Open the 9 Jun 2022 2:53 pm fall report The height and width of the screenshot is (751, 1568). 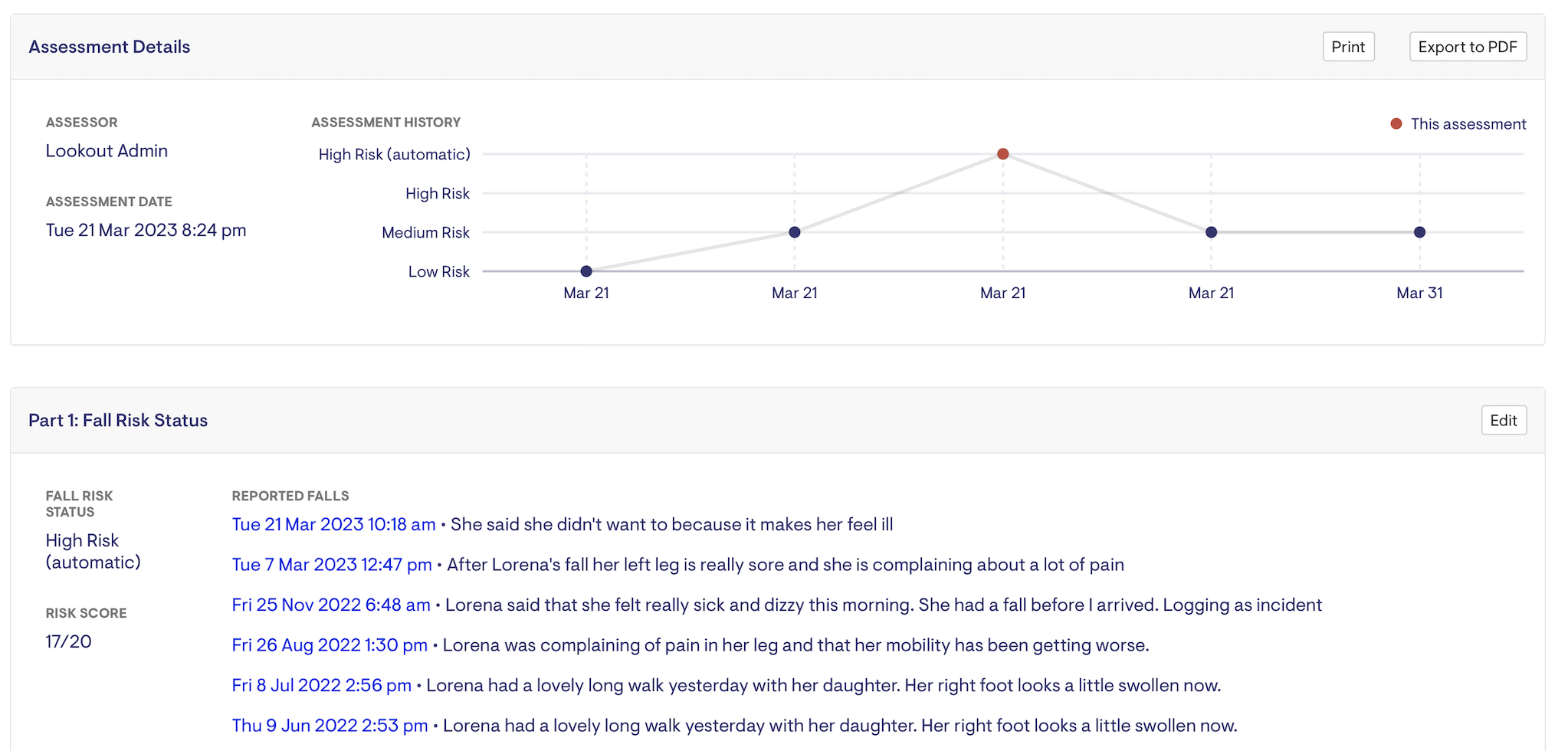coord(330,726)
